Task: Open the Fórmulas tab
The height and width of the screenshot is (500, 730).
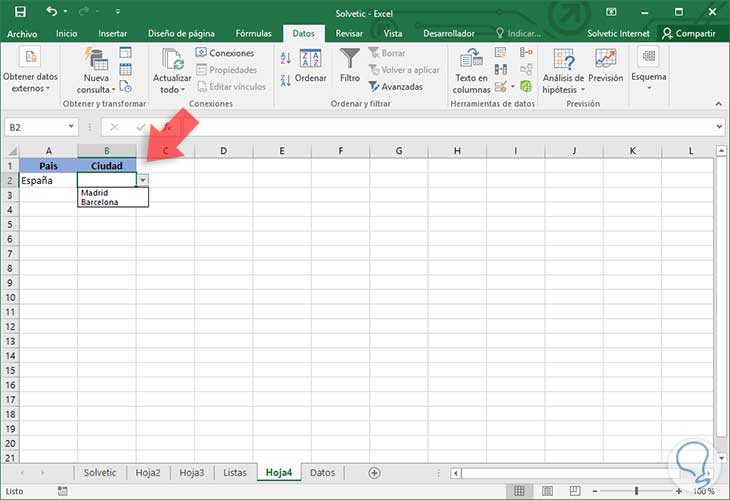Action: click(253, 34)
